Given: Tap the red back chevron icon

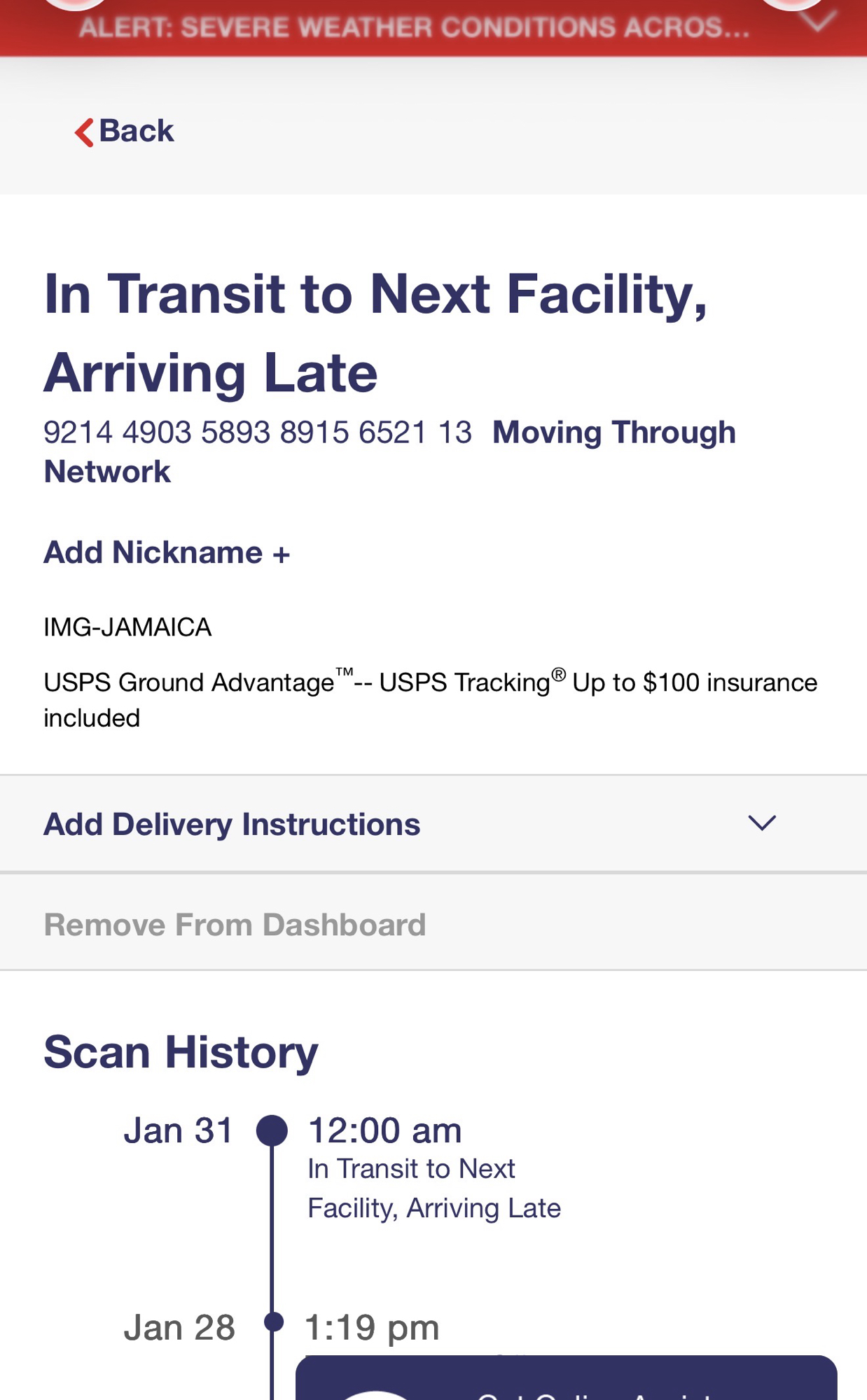Looking at the screenshot, I should (x=84, y=132).
